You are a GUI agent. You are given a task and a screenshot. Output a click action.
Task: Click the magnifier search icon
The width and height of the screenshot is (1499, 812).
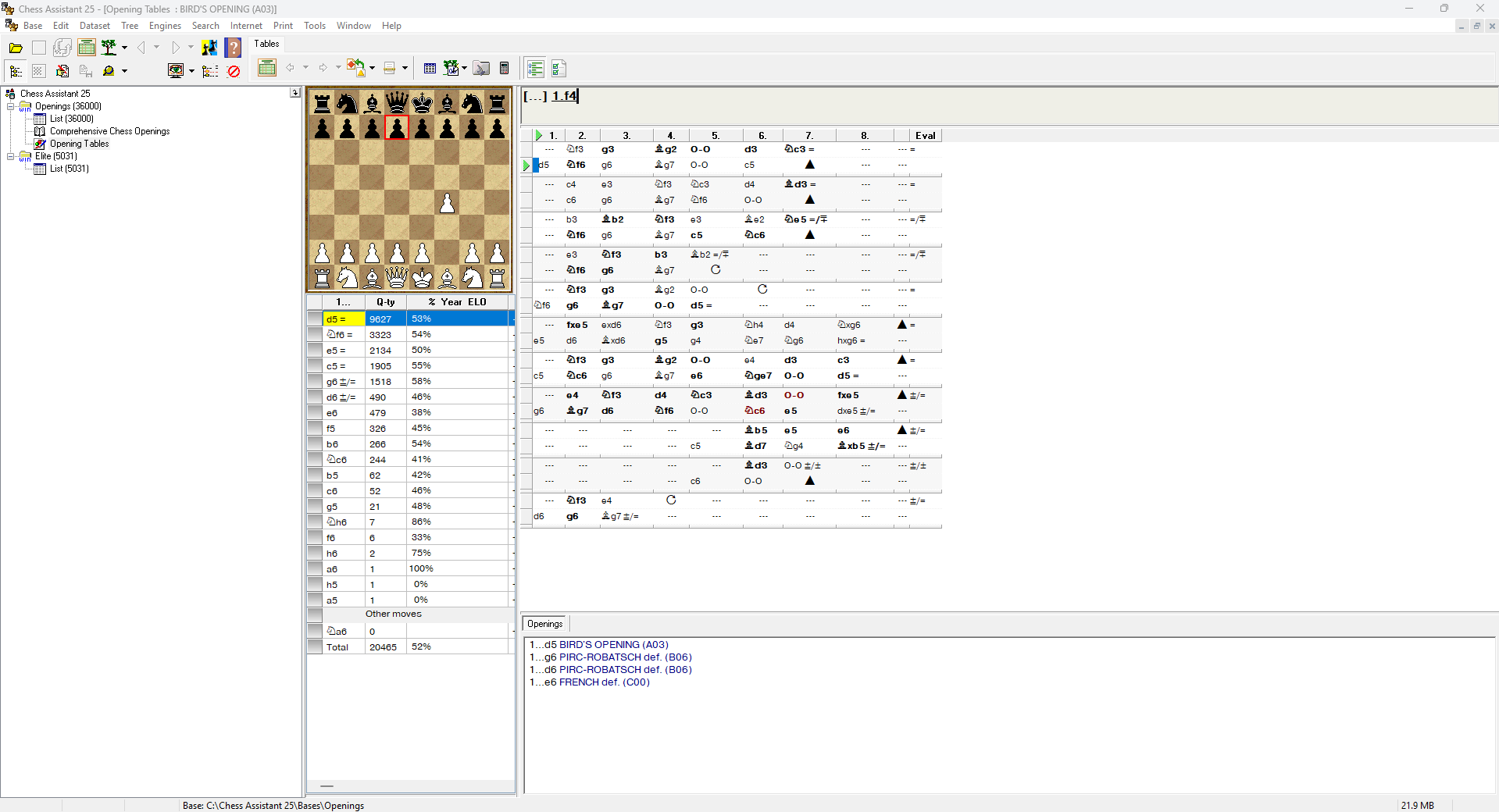coord(109,71)
